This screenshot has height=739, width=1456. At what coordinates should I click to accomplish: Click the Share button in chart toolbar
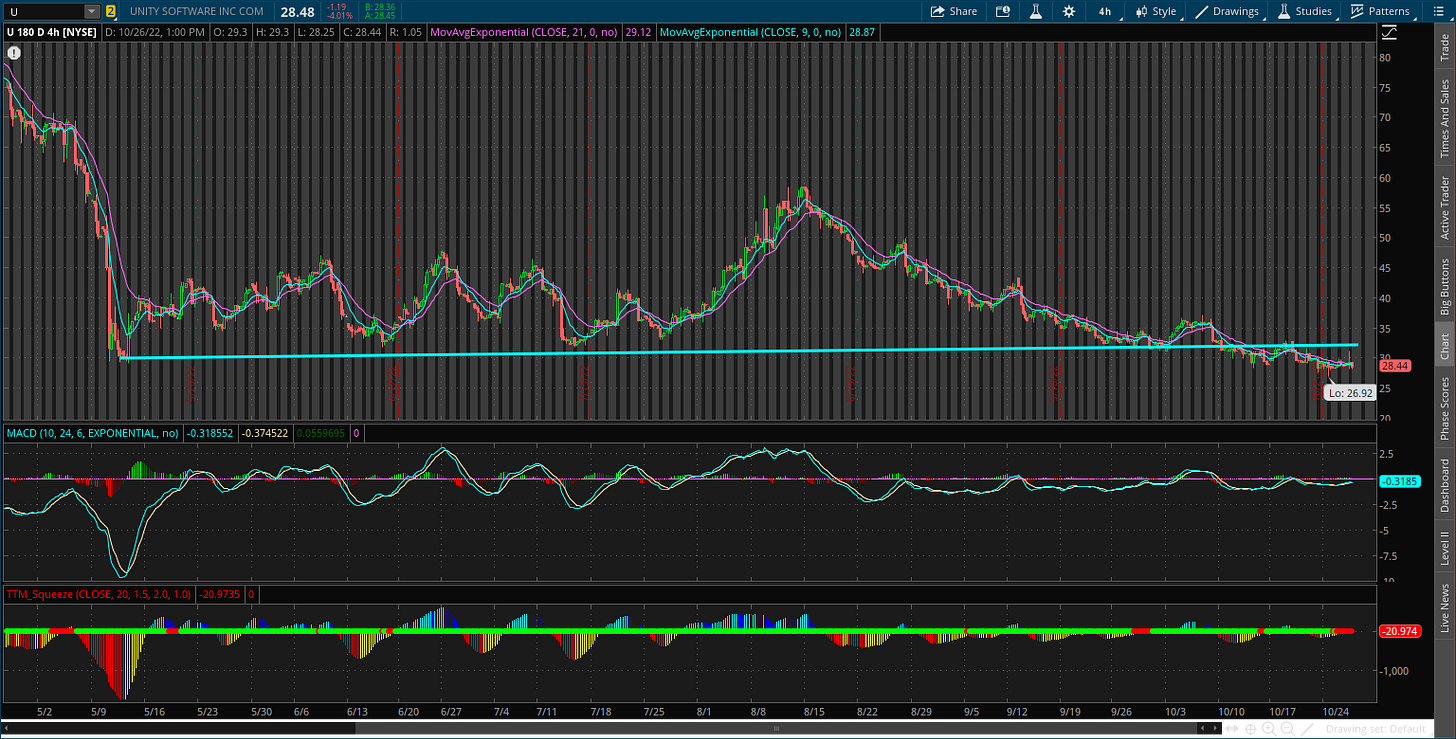[x=953, y=11]
